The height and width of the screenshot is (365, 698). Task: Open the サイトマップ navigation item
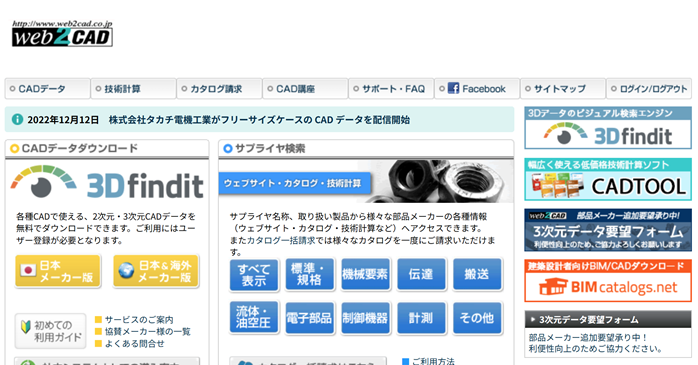pyautogui.click(x=563, y=89)
